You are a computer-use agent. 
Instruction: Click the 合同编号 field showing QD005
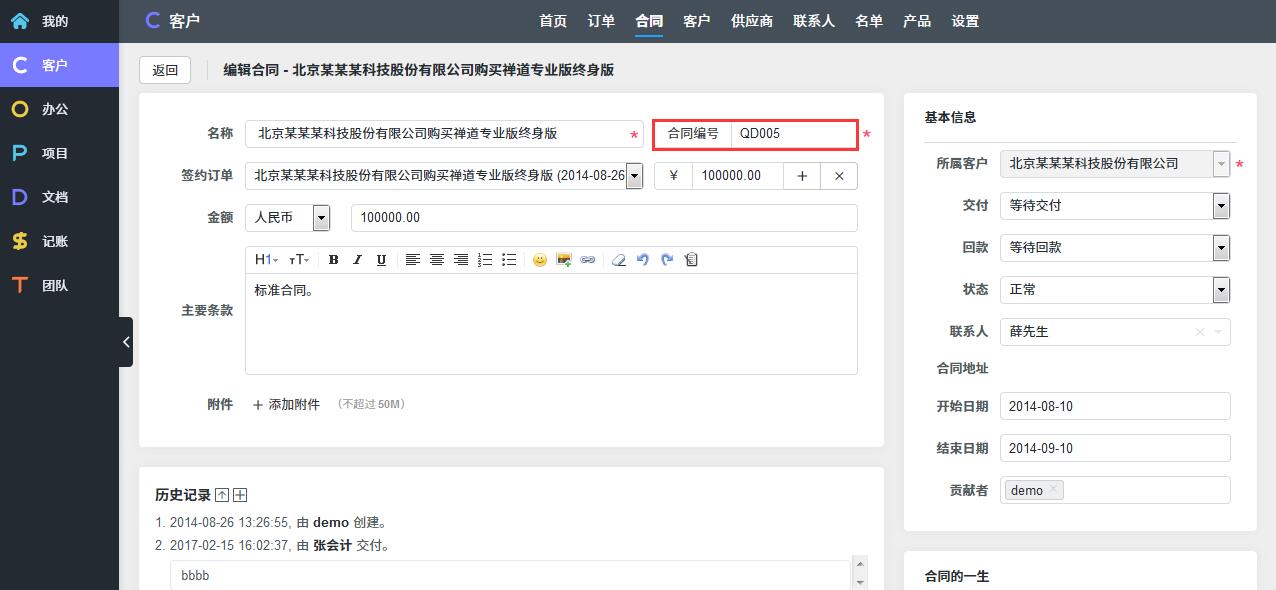pos(794,134)
